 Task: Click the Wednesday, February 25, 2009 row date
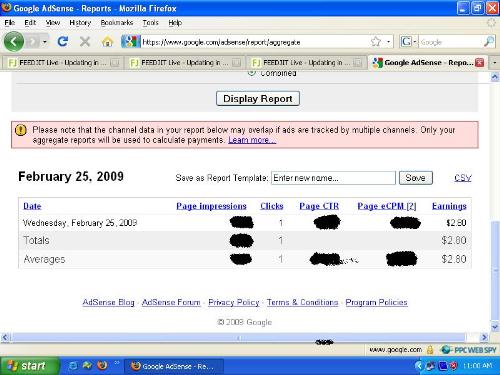(x=80, y=223)
